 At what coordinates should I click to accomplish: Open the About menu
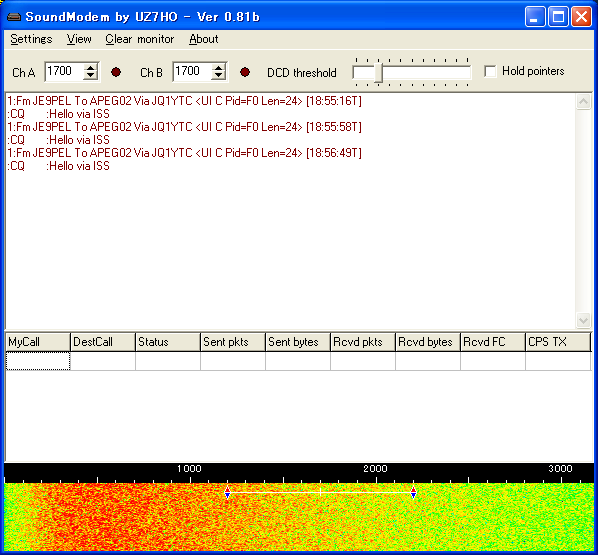pyautogui.click(x=204, y=39)
